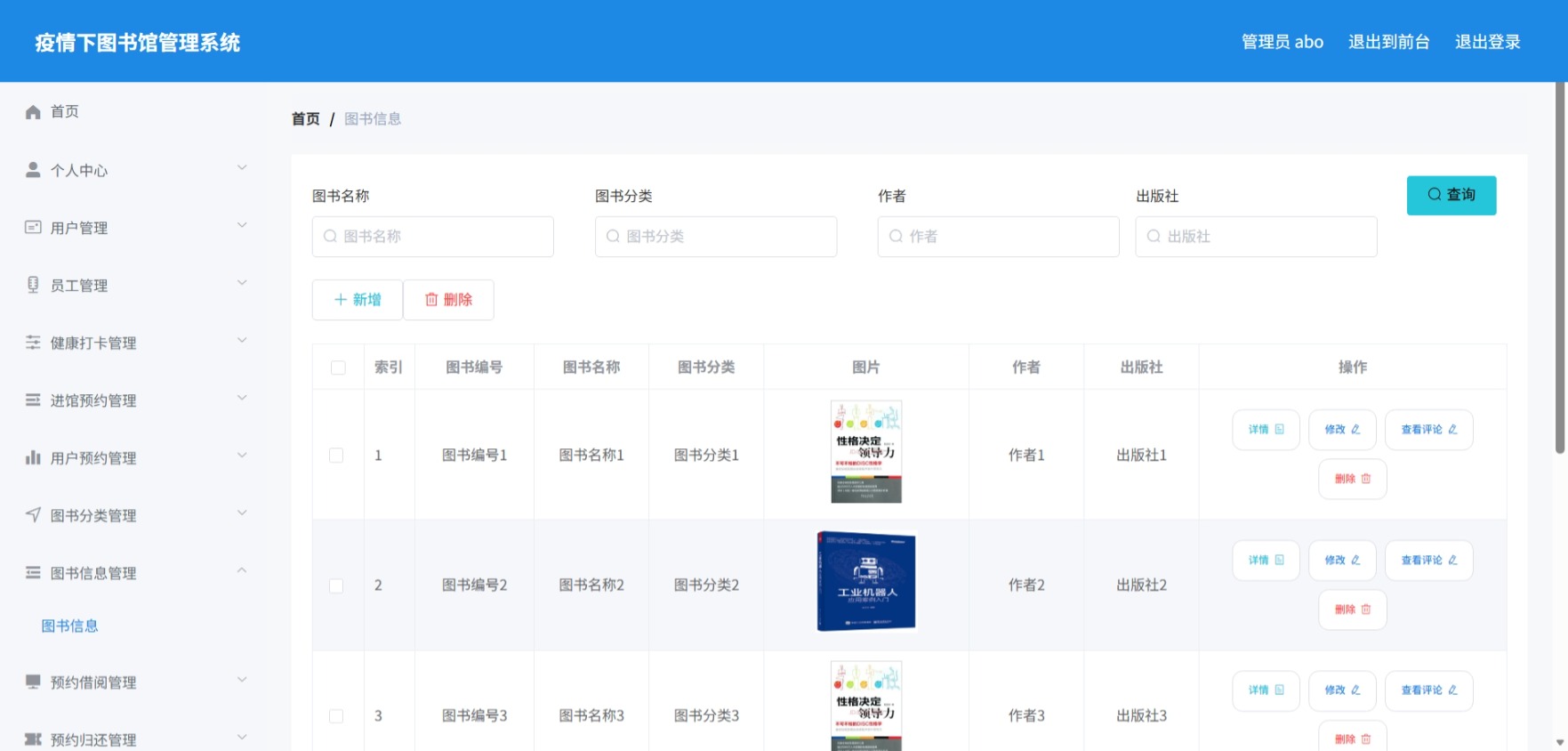The image size is (1568, 751).
Task: Click 修改 for 图书名称2
Action: 1342,561
